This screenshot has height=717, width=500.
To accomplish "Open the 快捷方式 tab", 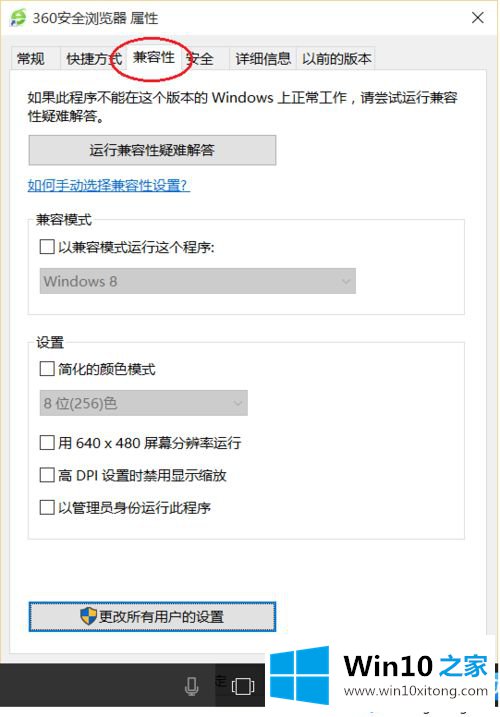I will 94,59.
